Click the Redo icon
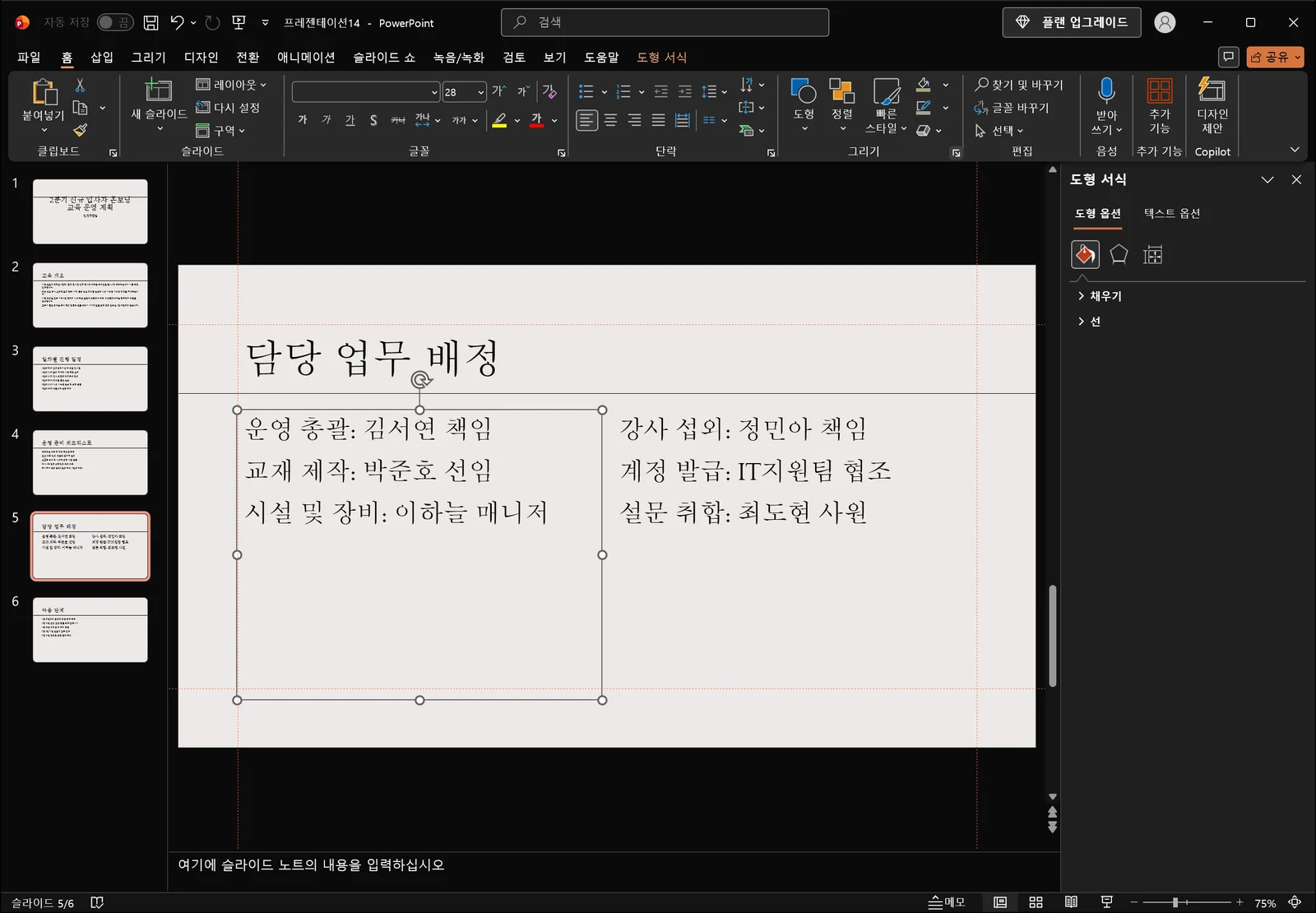Viewport: 1316px width, 913px height. [x=212, y=23]
